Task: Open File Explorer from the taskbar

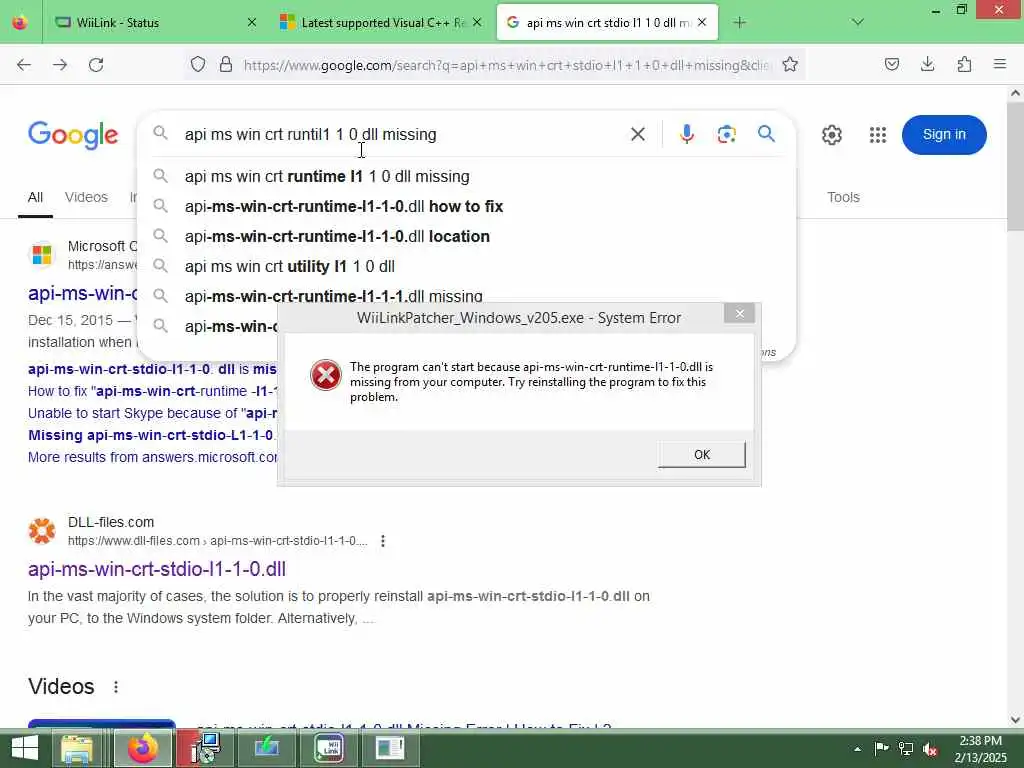Action: pos(77,748)
